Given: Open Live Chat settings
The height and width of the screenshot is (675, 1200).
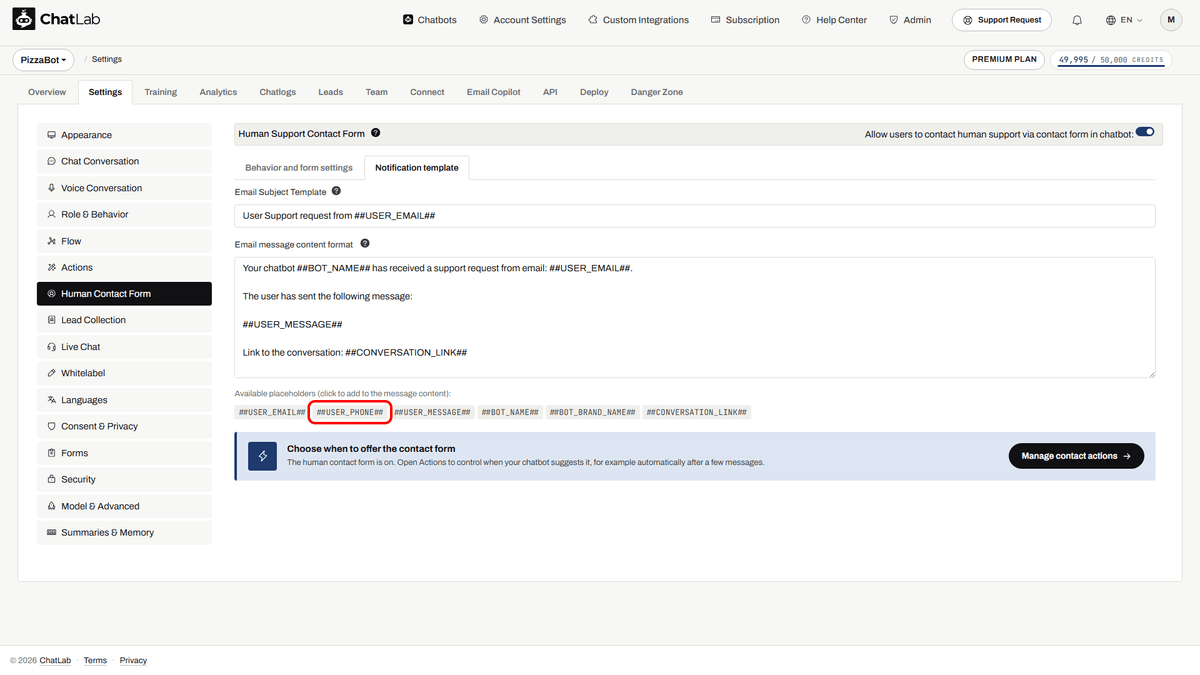Looking at the screenshot, I should (124, 347).
